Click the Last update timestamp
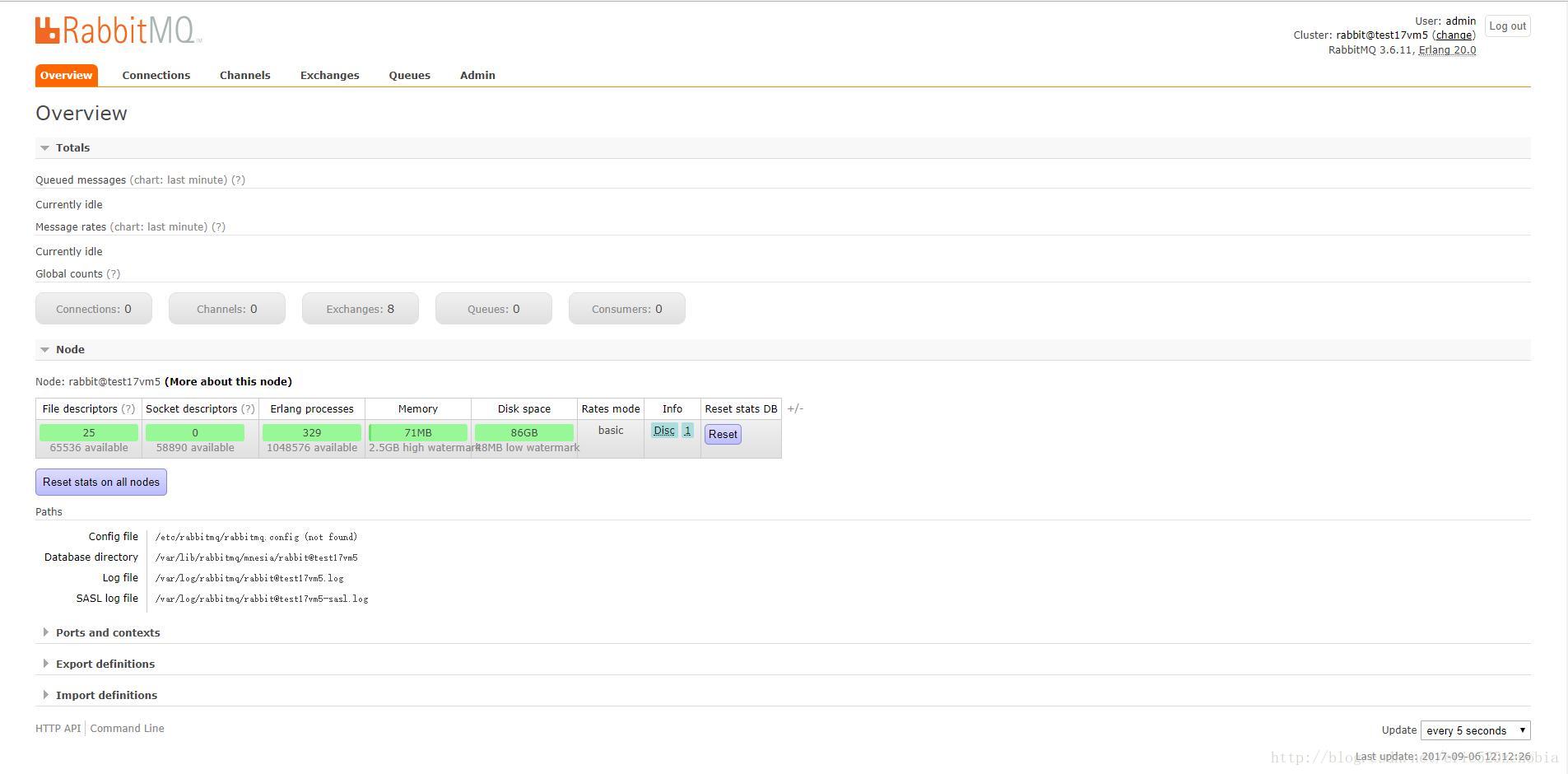 [1443, 757]
